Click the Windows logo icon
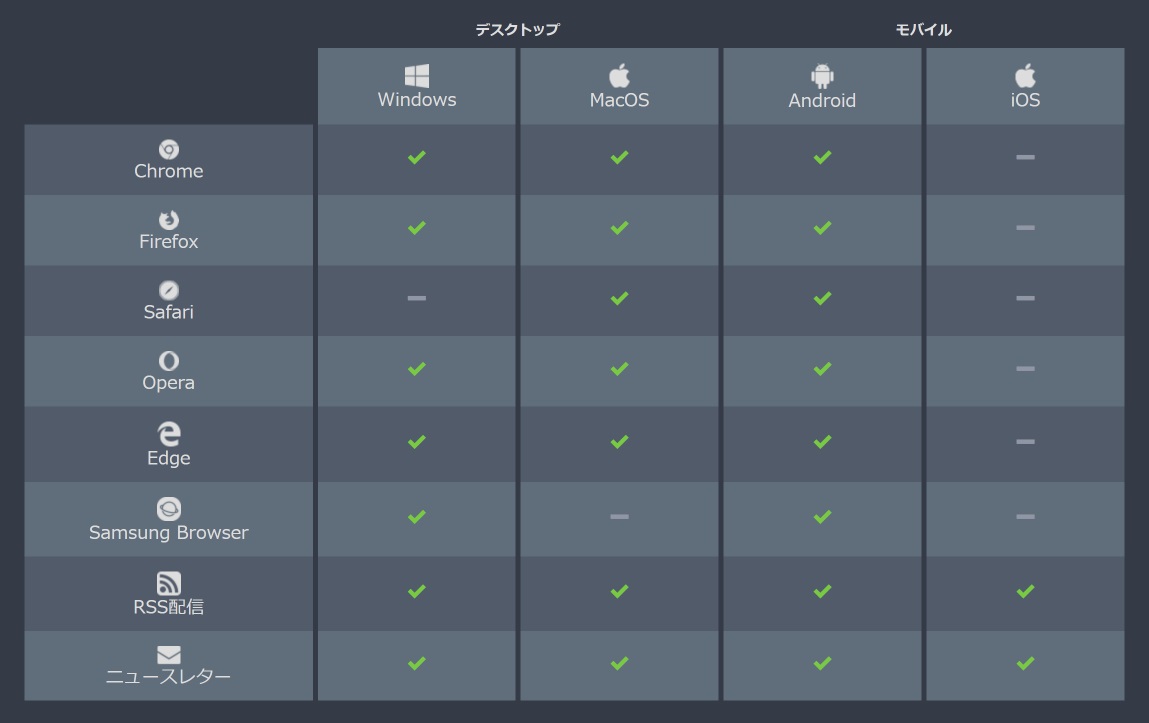 point(417,76)
